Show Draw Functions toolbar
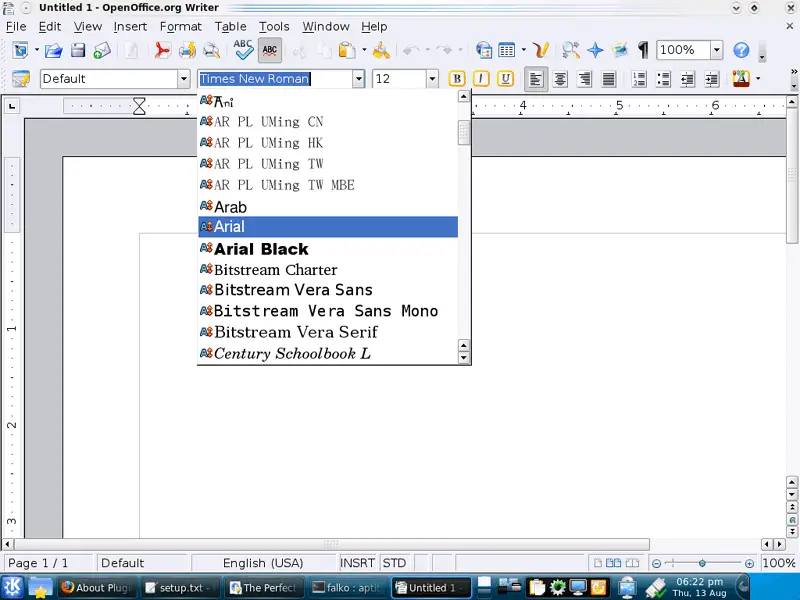800x600 pixels. 540,50
